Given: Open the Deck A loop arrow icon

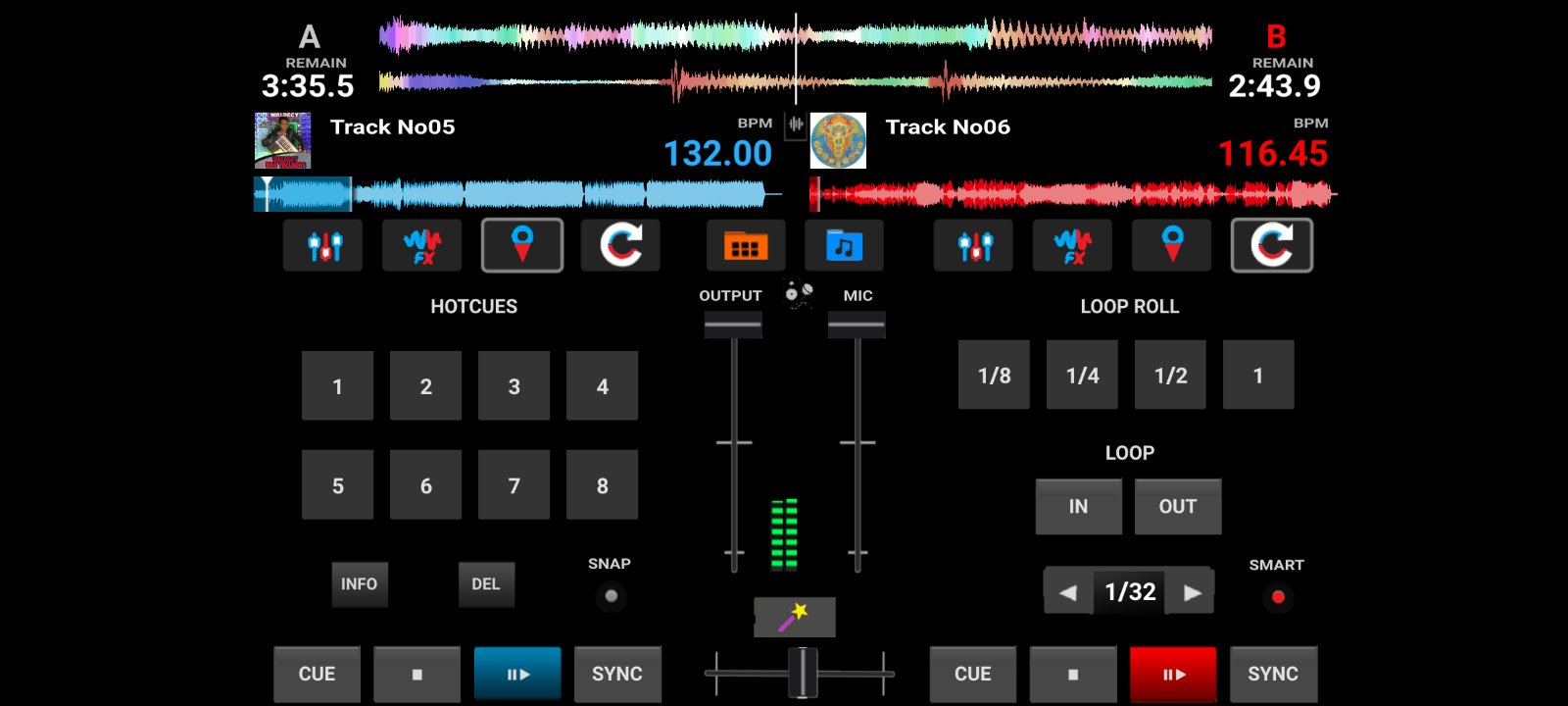Looking at the screenshot, I should pyautogui.click(x=620, y=245).
